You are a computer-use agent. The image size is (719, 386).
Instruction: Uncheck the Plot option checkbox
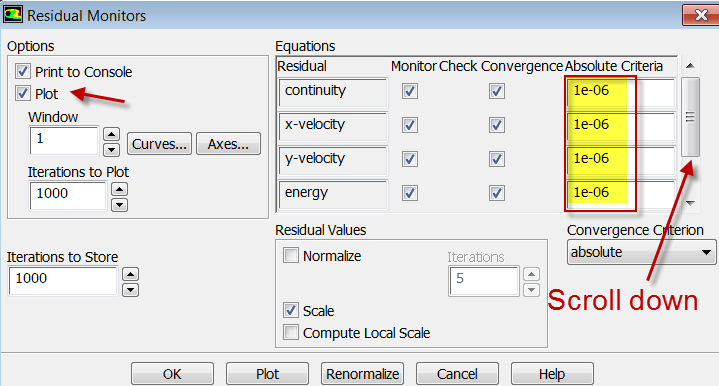(22, 94)
